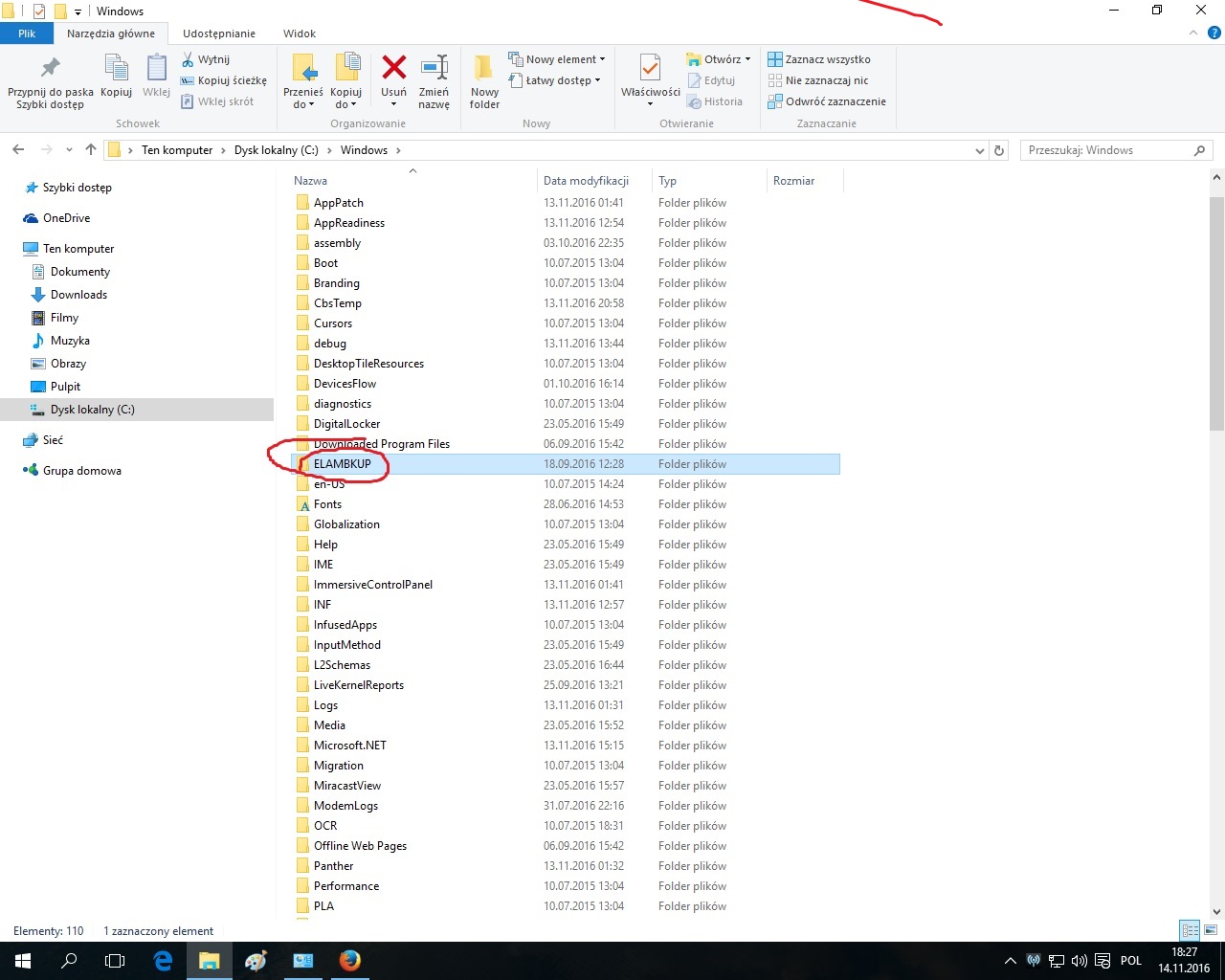The width and height of the screenshot is (1225, 980).
Task: Click the Przeszukaj: Windows search field
Action: point(1105,150)
